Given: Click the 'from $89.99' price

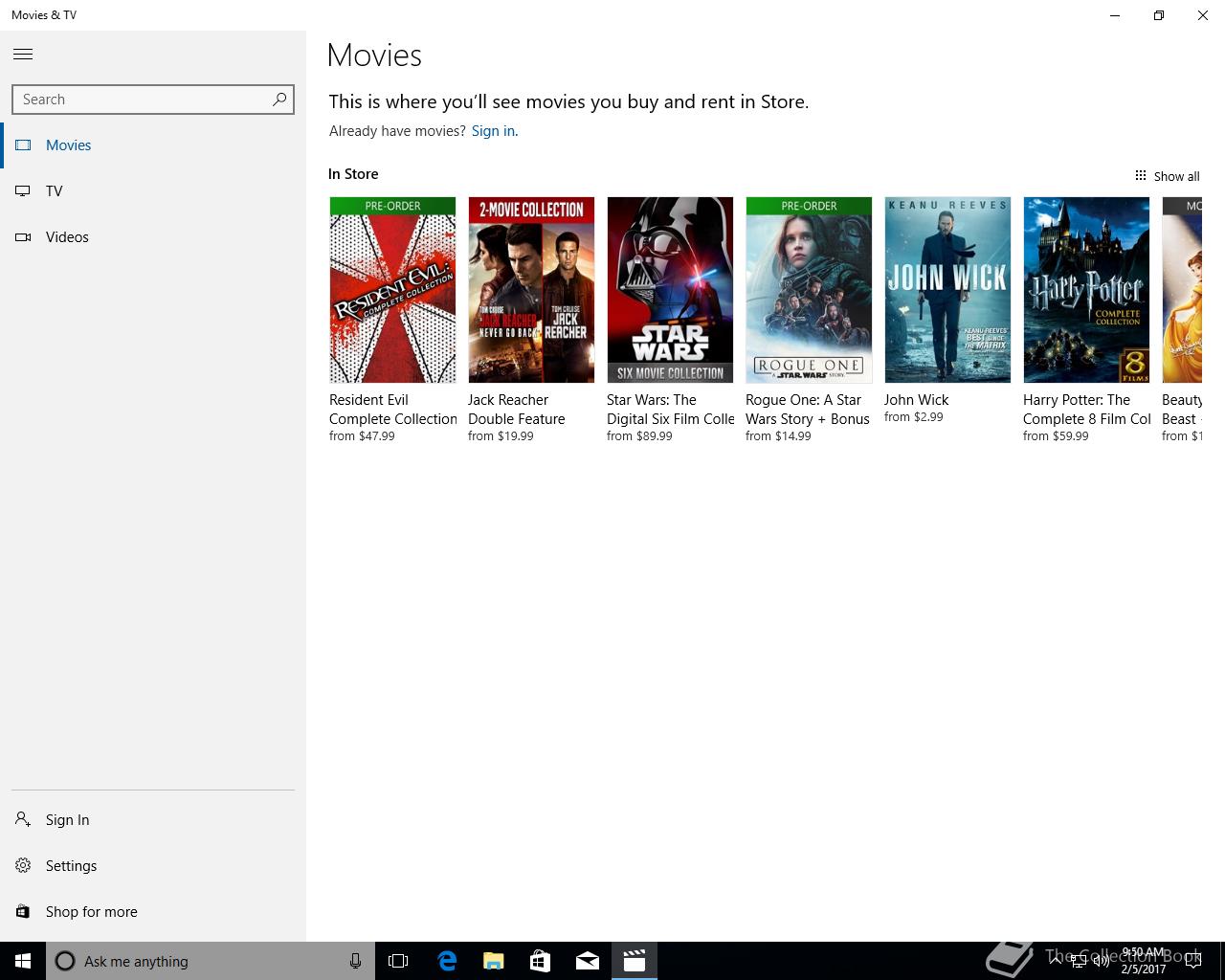Looking at the screenshot, I should coord(639,436).
